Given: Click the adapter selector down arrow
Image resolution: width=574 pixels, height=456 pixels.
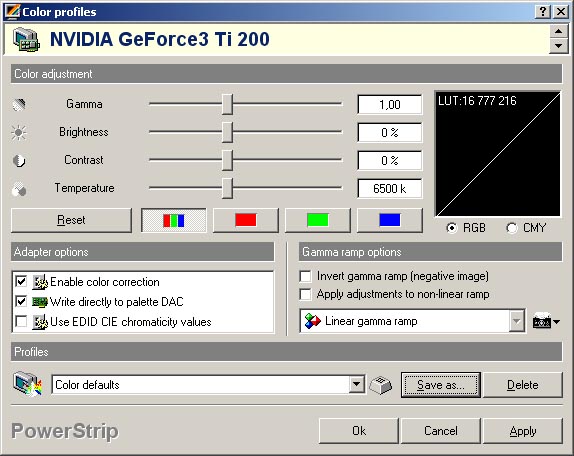Looking at the screenshot, I should (x=559, y=46).
